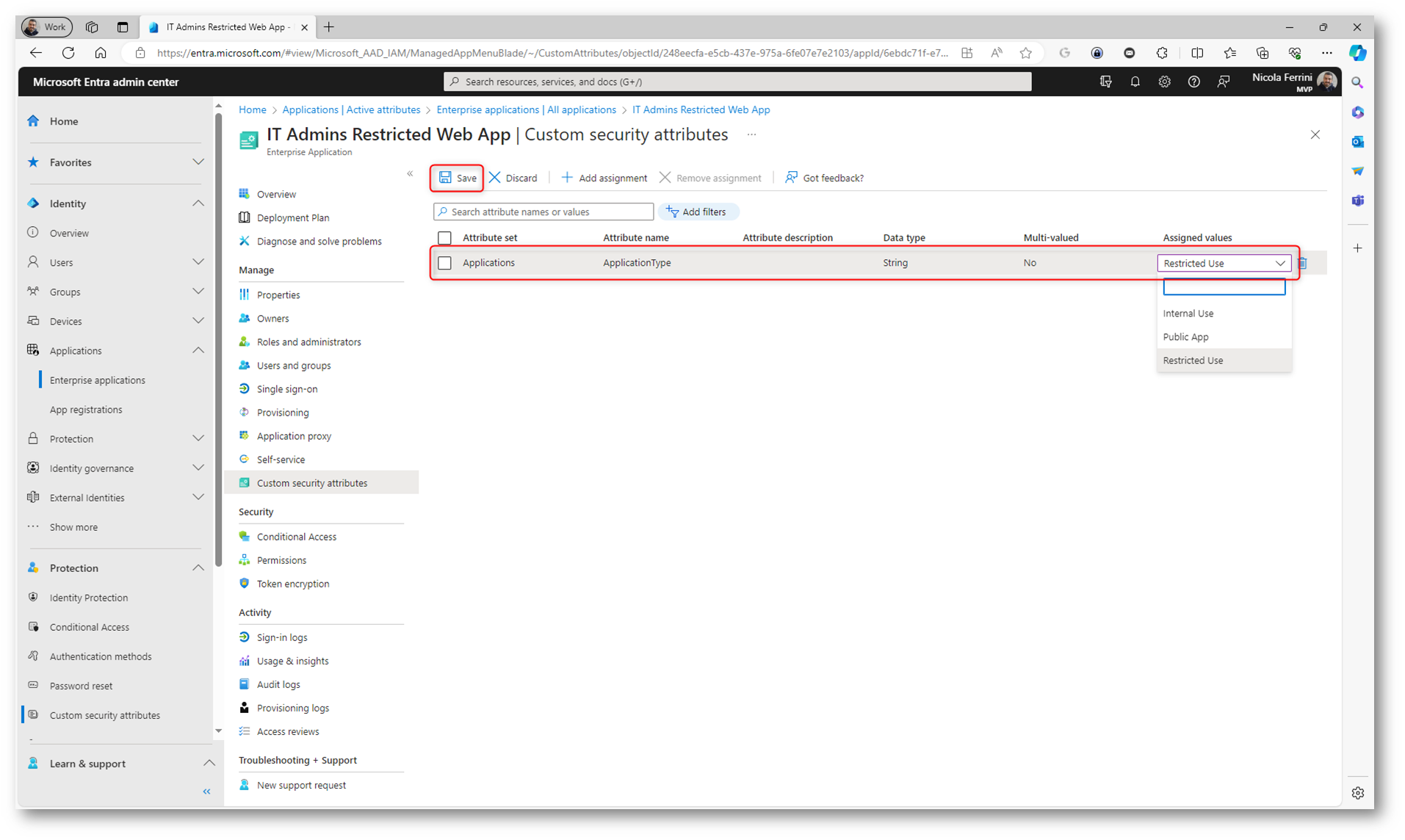Image resolution: width=1405 pixels, height=840 pixels.
Task: Click the Single sign-on icon
Action: coord(245,388)
